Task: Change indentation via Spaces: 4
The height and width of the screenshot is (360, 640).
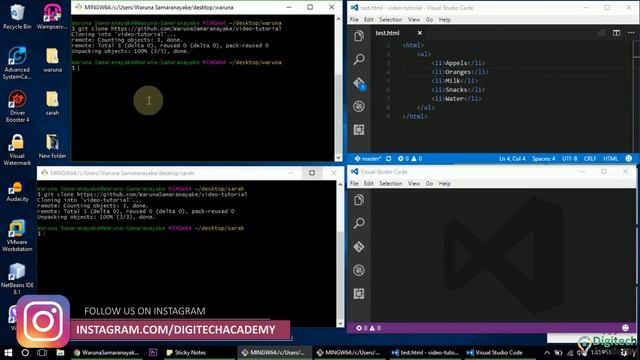Action: click(544, 158)
